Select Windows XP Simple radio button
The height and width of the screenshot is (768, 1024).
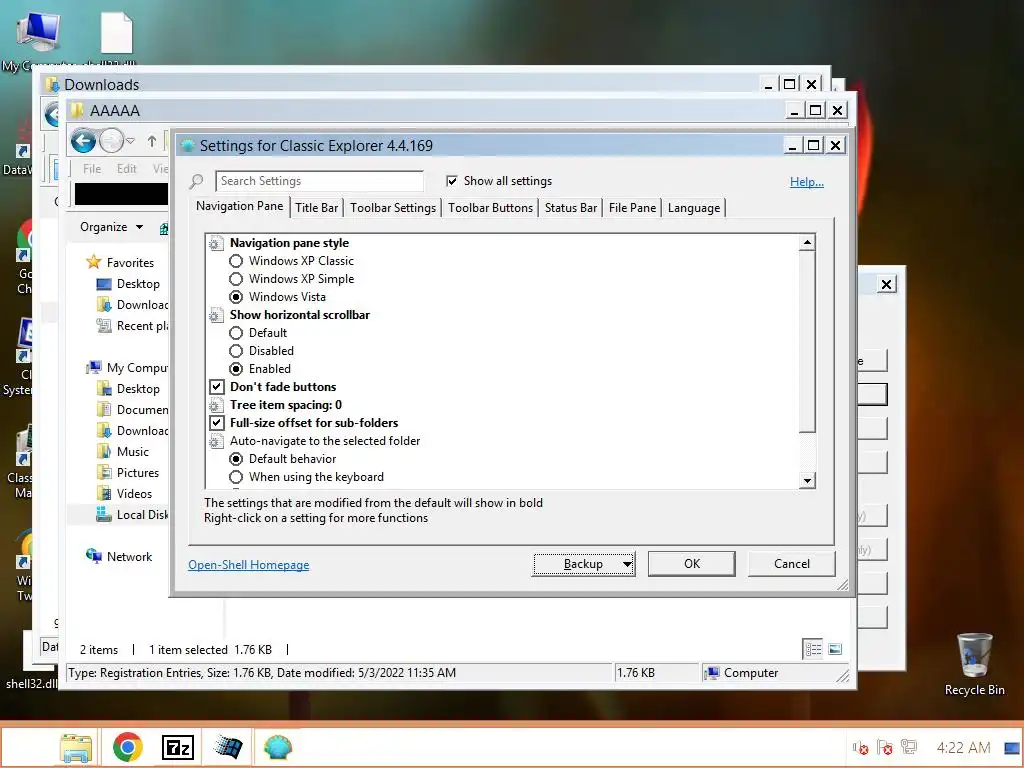click(x=236, y=279)
